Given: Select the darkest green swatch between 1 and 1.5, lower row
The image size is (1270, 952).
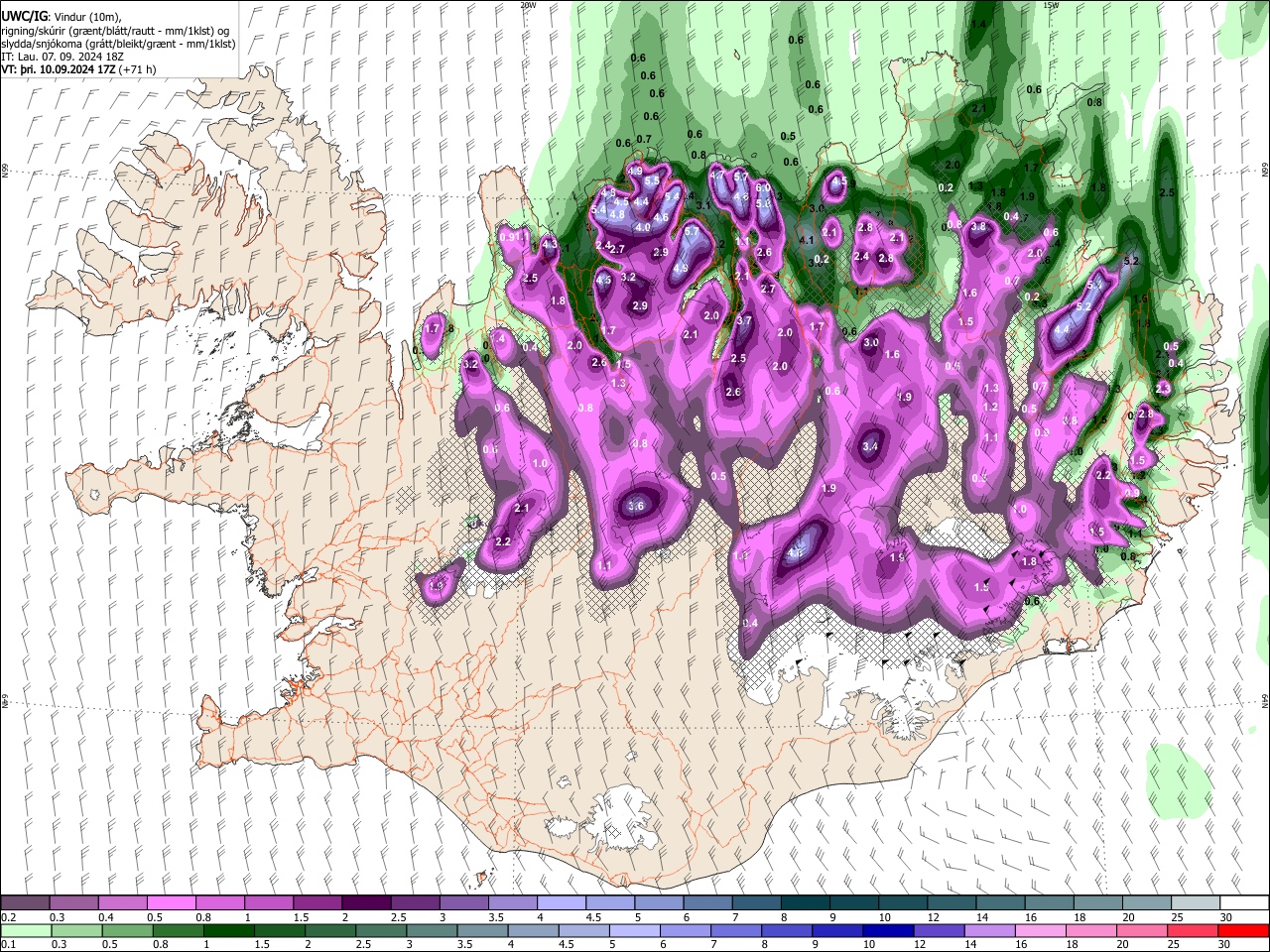Looking at the screenshot, I should (229, 930).
